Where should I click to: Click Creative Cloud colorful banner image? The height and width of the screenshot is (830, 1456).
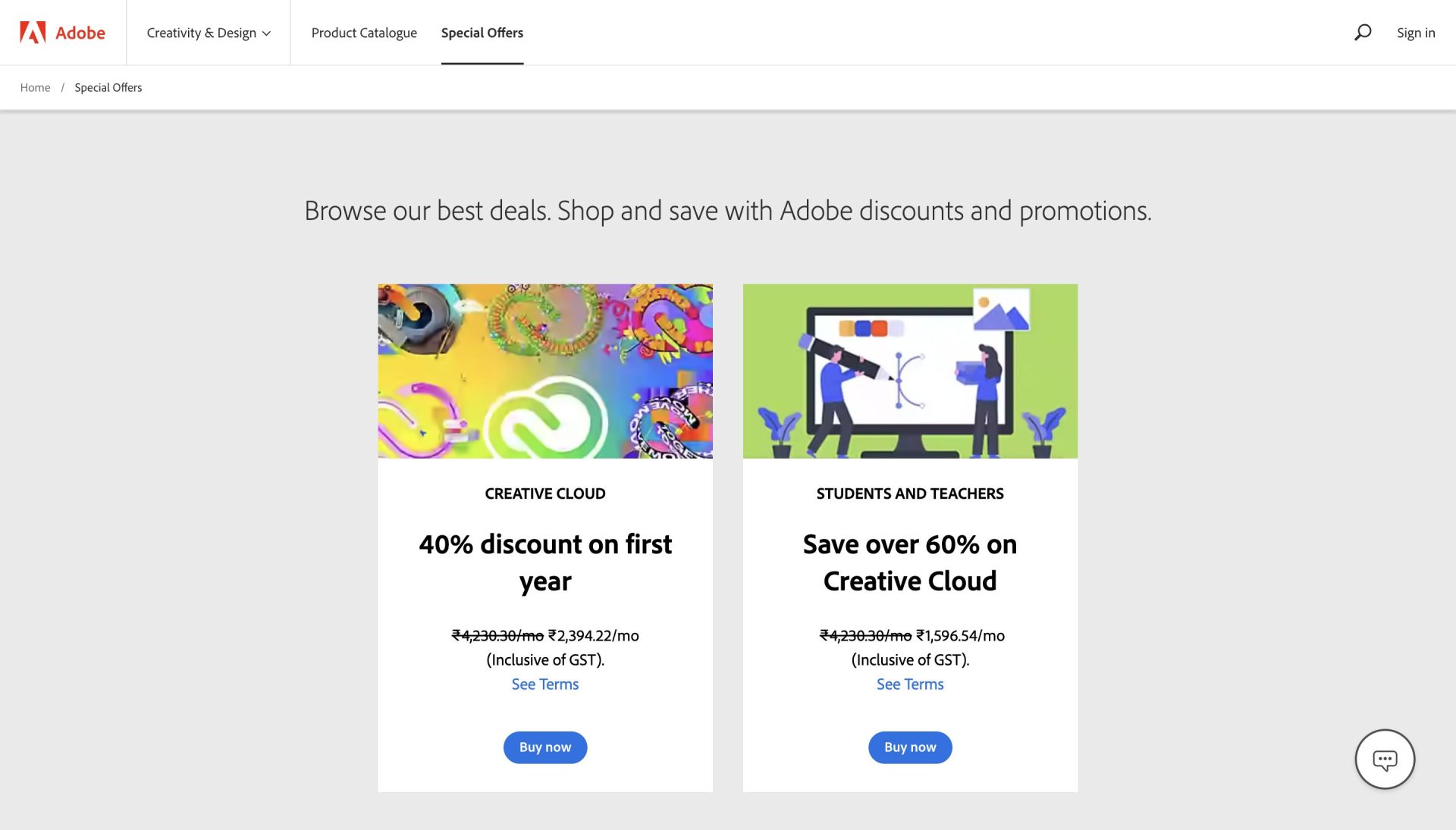click(545, 371)
